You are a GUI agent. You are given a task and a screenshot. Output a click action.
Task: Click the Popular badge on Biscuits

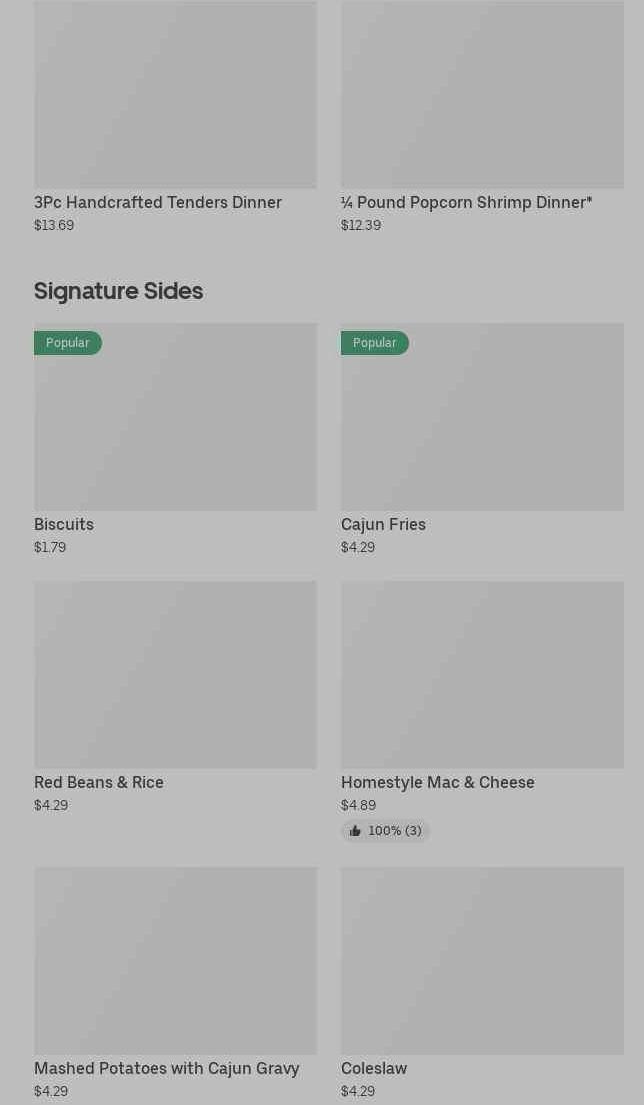[68, 343]
